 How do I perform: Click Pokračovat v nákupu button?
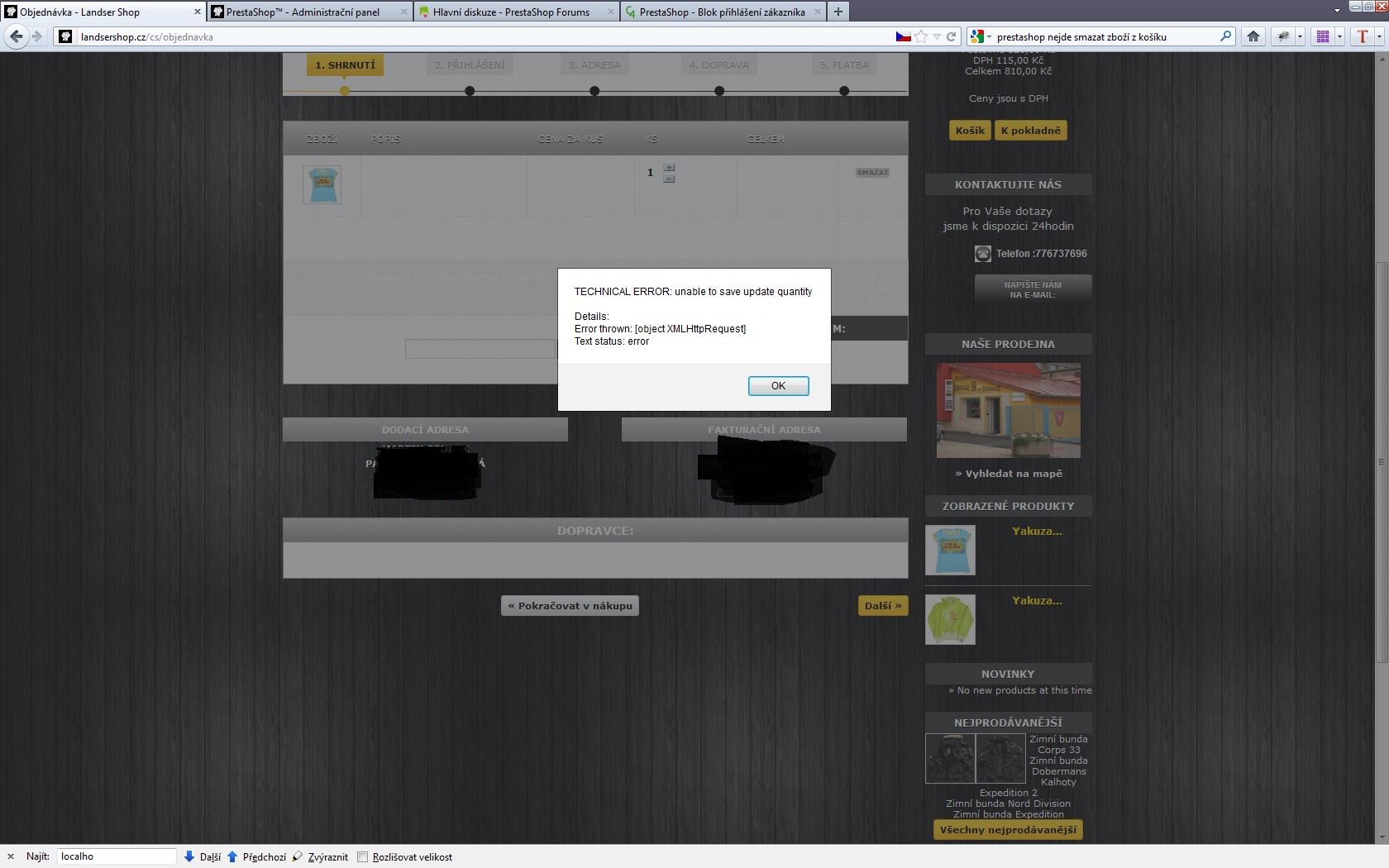point(570,606)
